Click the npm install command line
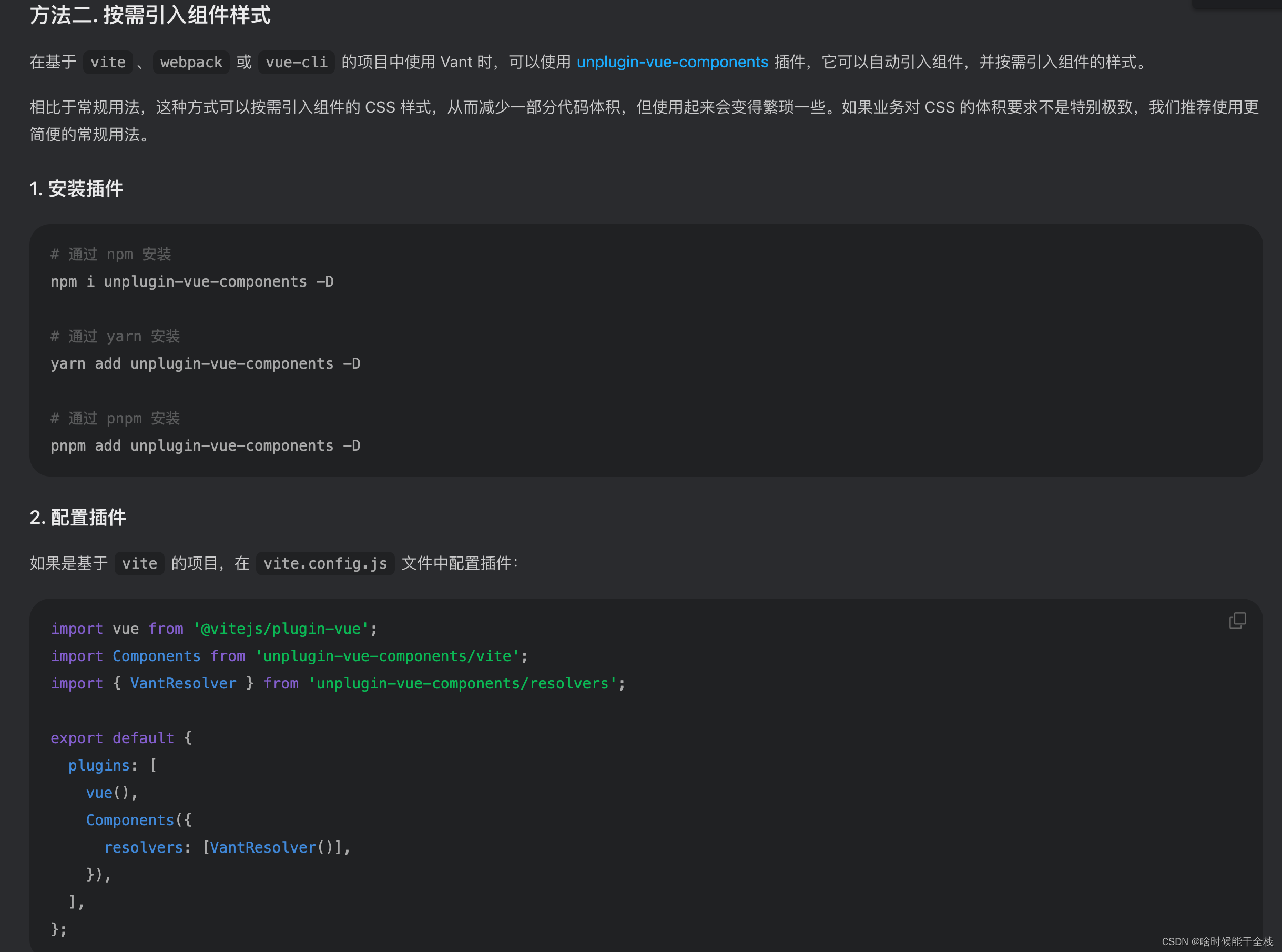 tap(192, 282)
